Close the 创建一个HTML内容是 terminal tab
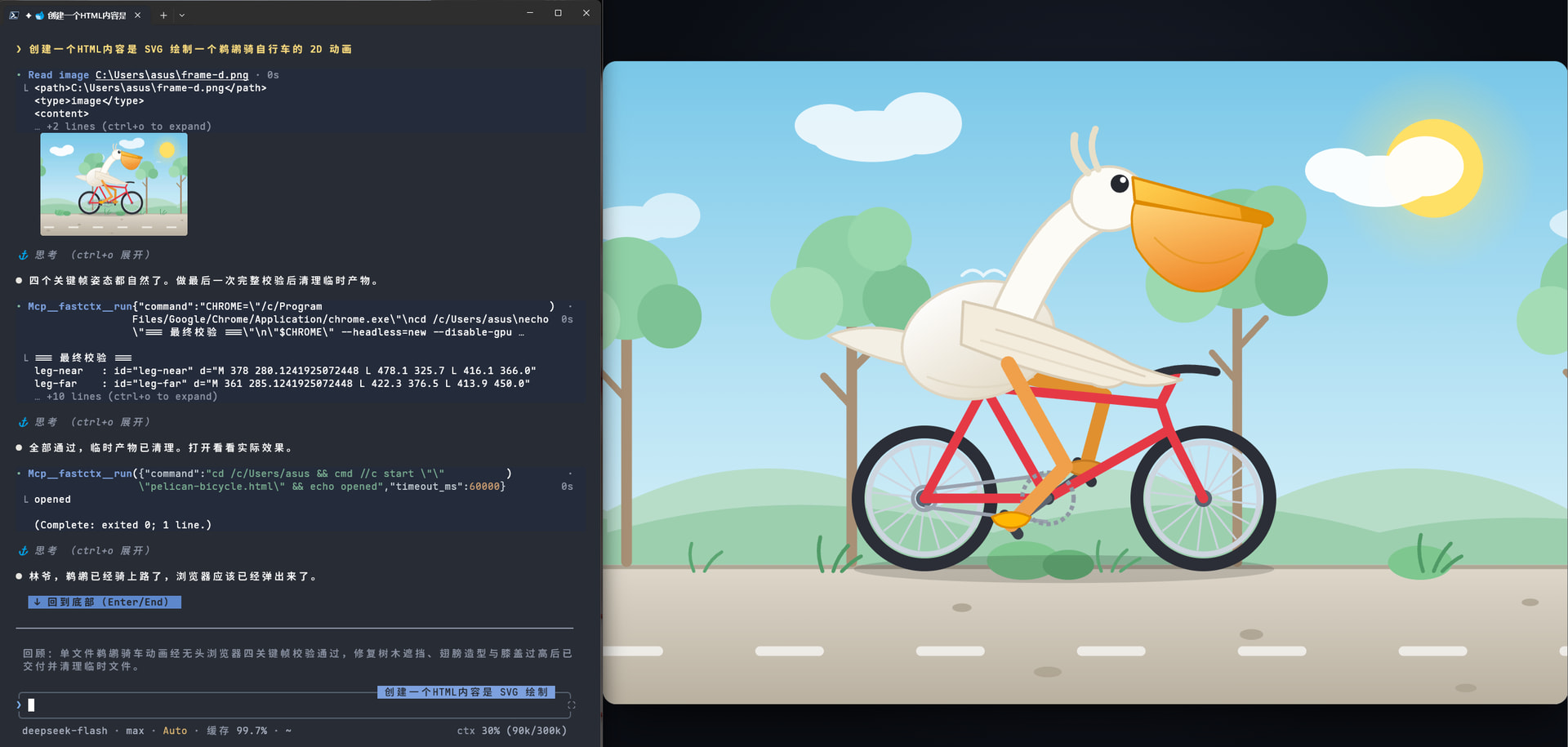 click(137, 15)
